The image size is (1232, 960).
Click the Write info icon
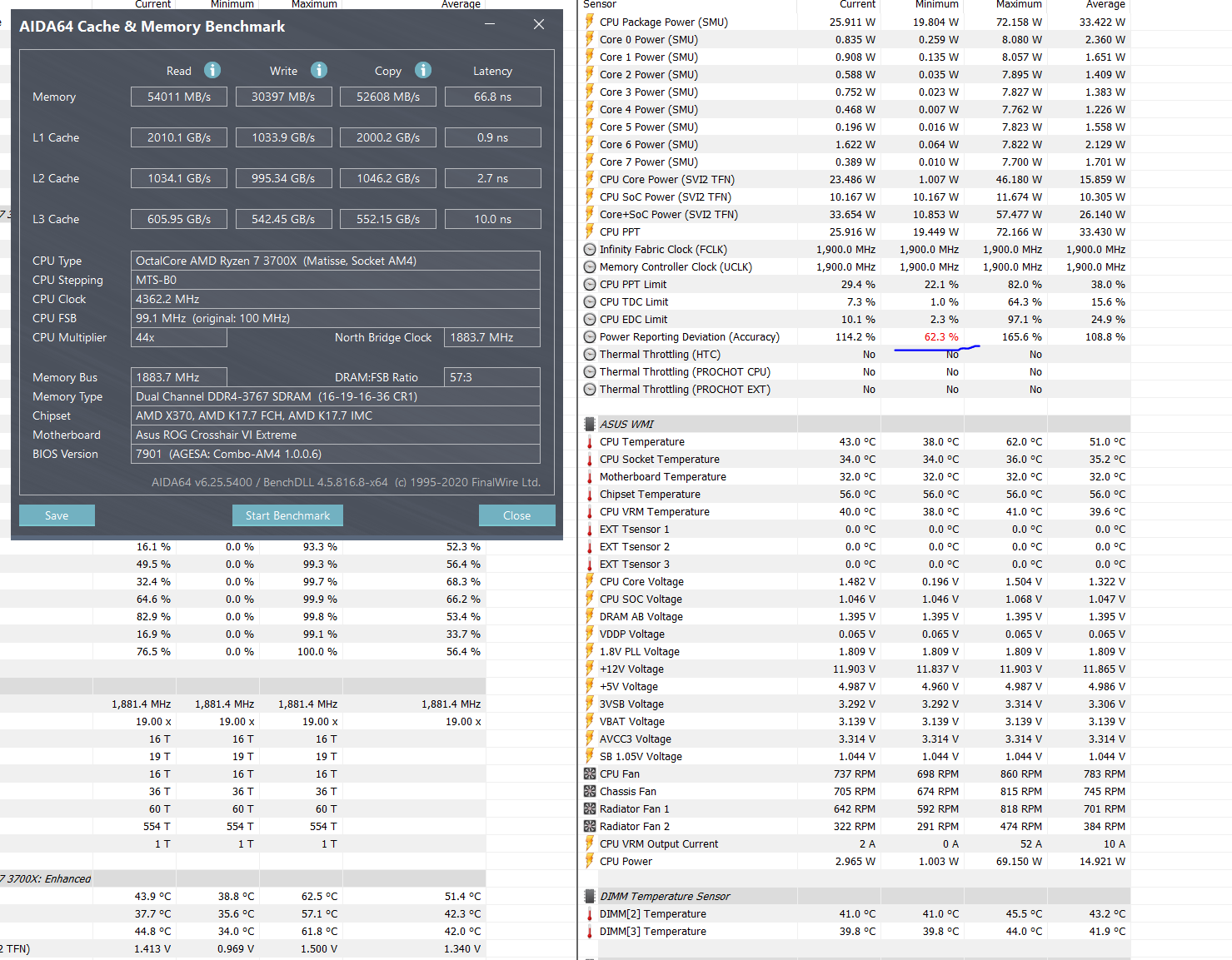pos(319,70)
